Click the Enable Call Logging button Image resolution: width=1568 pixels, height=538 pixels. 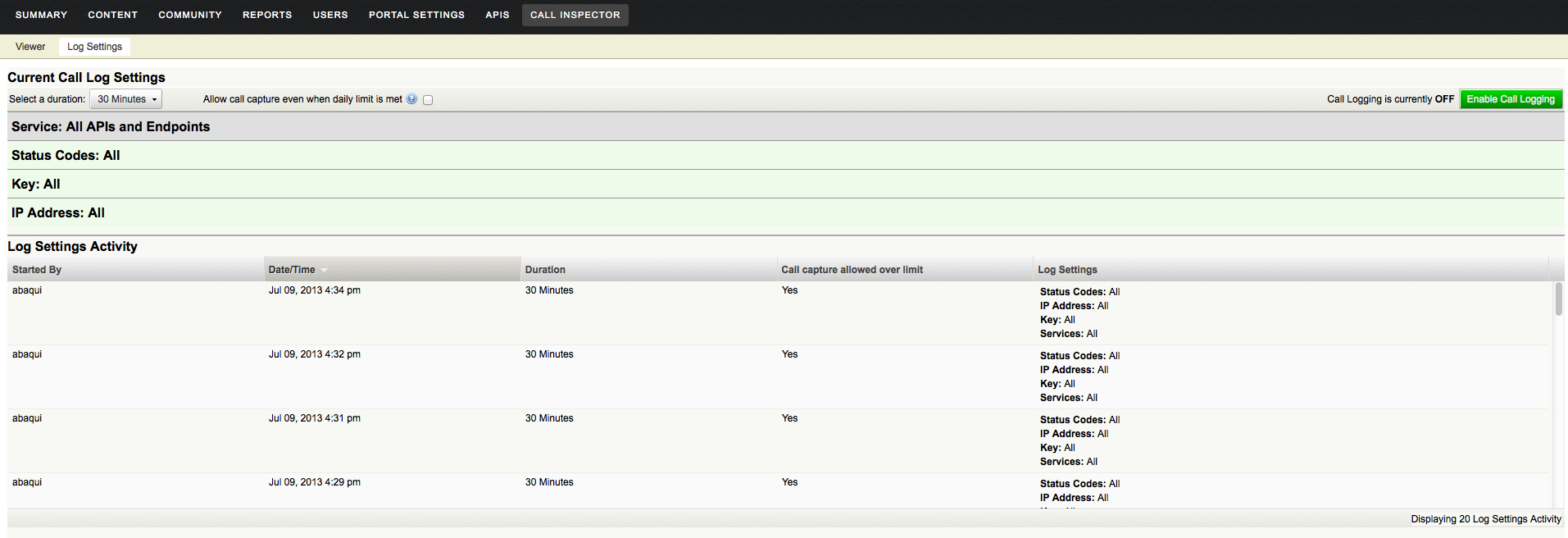tap(1511, 99)
